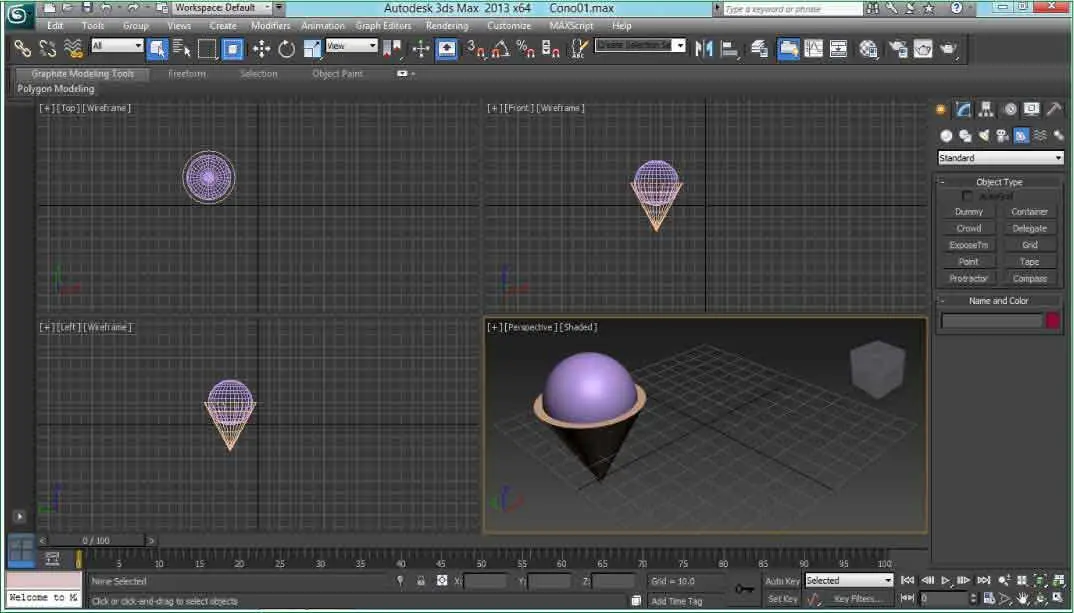Viewport: 1074px width, 613px height.
Task: Click the Auto Key button
Action: pyautogui.click(x=782, y=581)
